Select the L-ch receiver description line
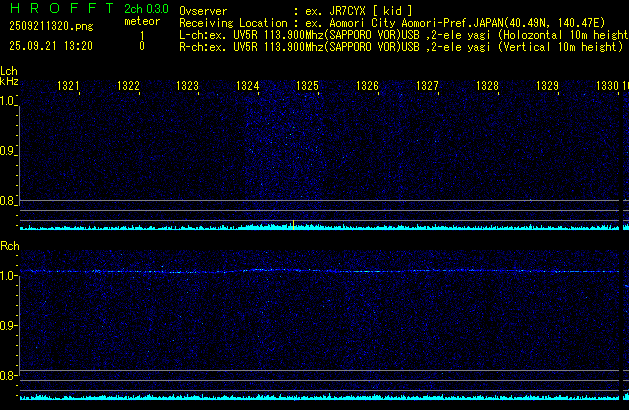The width and height of the screenshot is (629, 410). 400,34
